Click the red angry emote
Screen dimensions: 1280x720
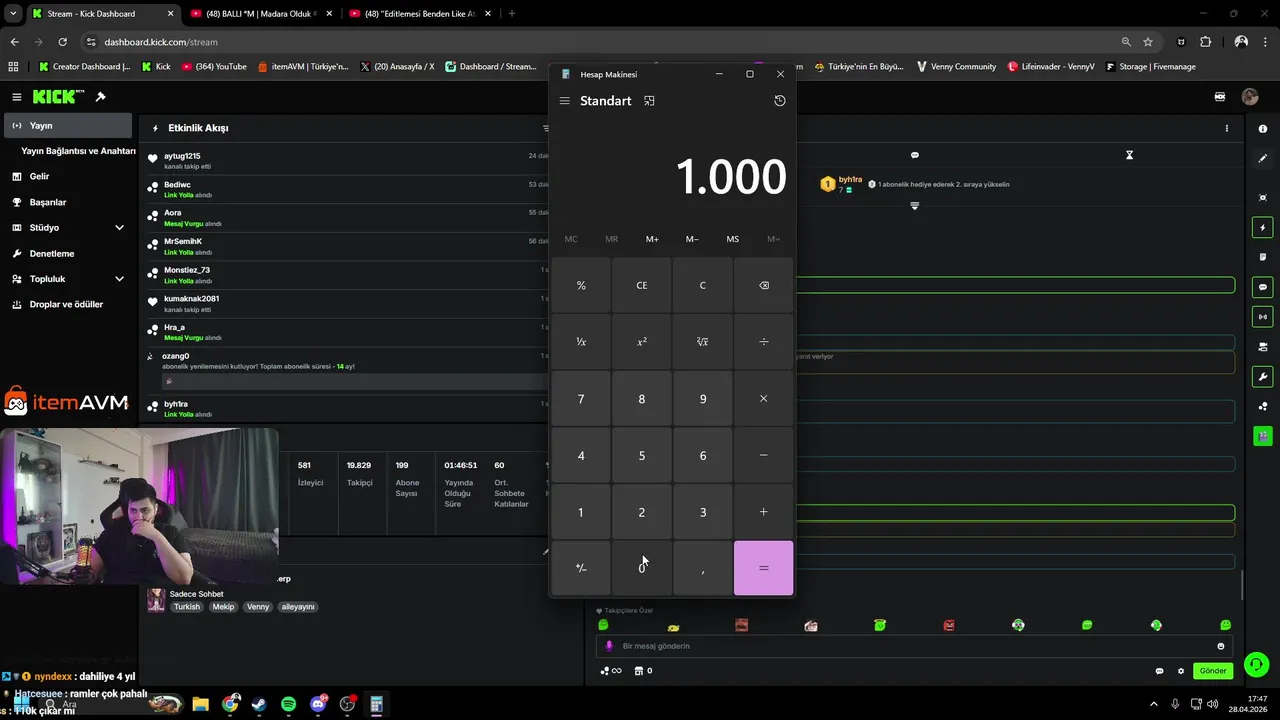949,625
